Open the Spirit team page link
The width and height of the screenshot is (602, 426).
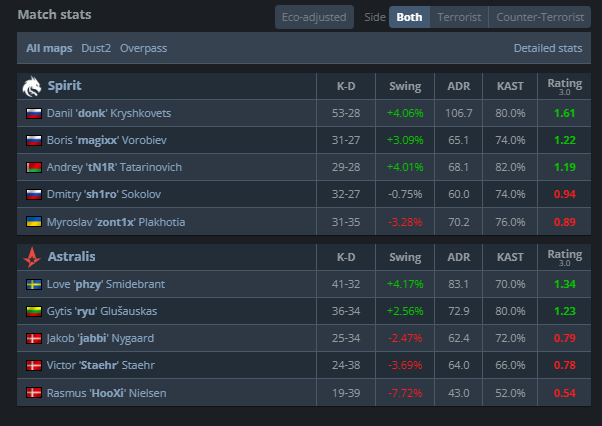[64, 86]
